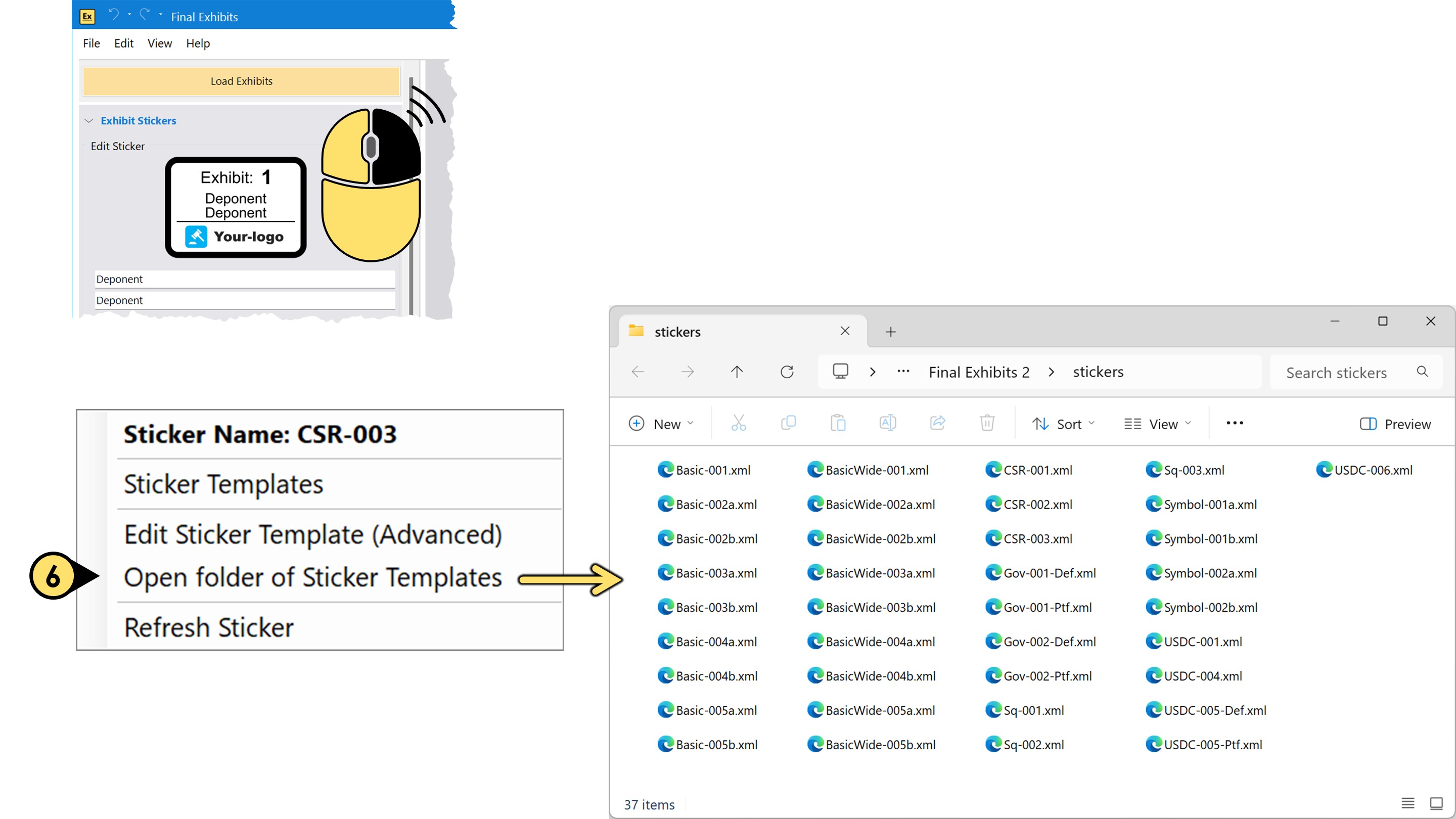Click the Delete trash icon

click(x=987, y=423)
